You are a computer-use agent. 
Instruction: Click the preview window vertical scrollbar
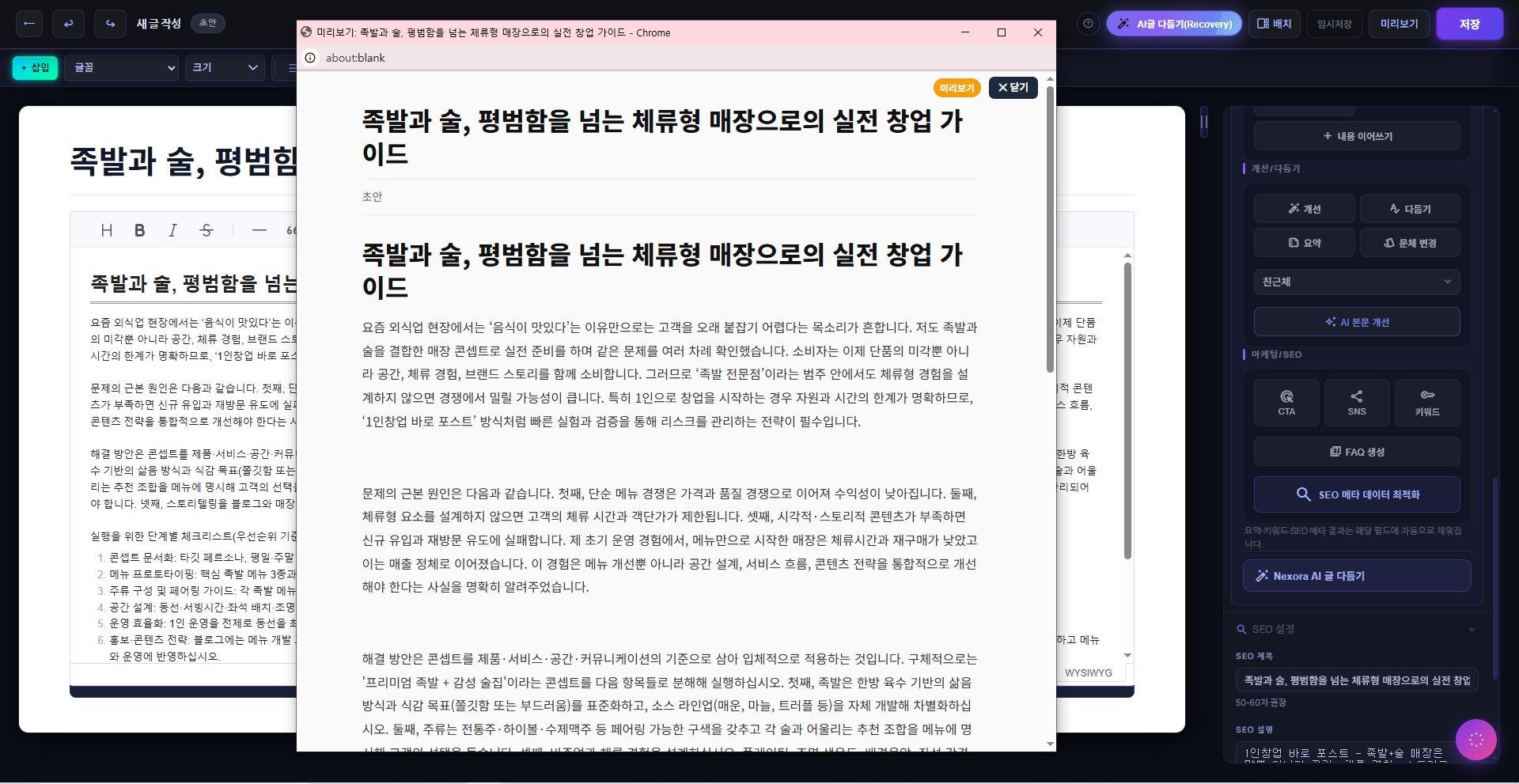(x=1050, y=229)
